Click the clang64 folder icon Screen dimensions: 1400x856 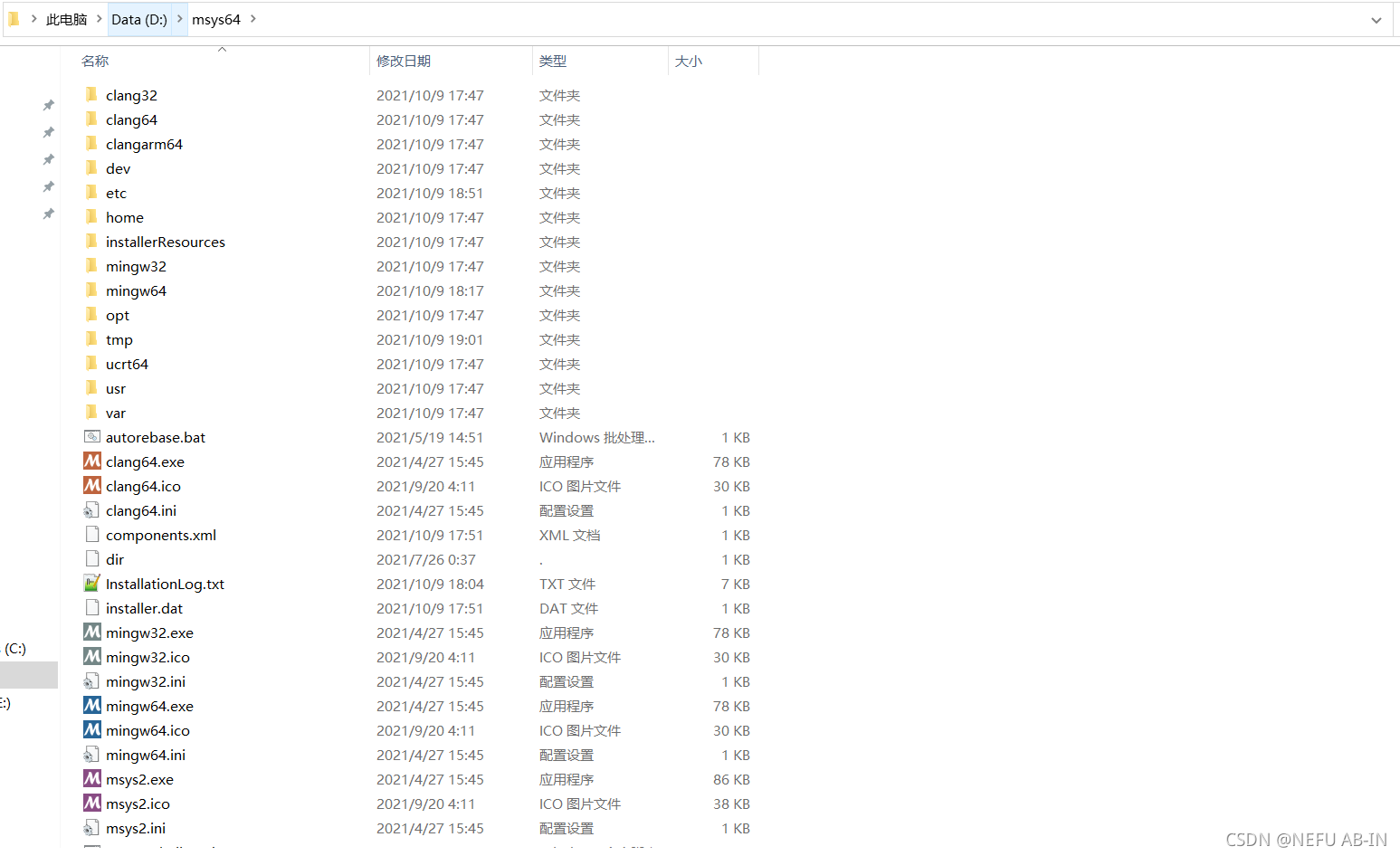91,119
